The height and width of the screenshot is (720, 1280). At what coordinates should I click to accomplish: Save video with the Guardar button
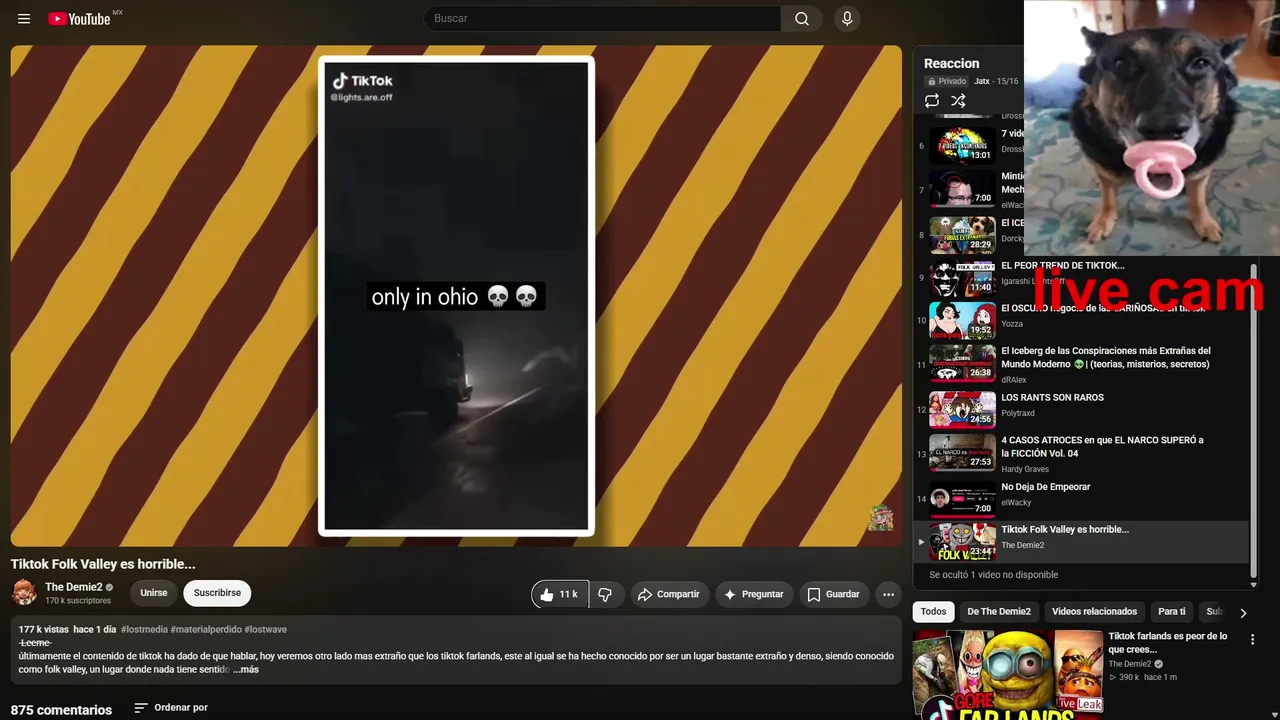tap(833, 594)
